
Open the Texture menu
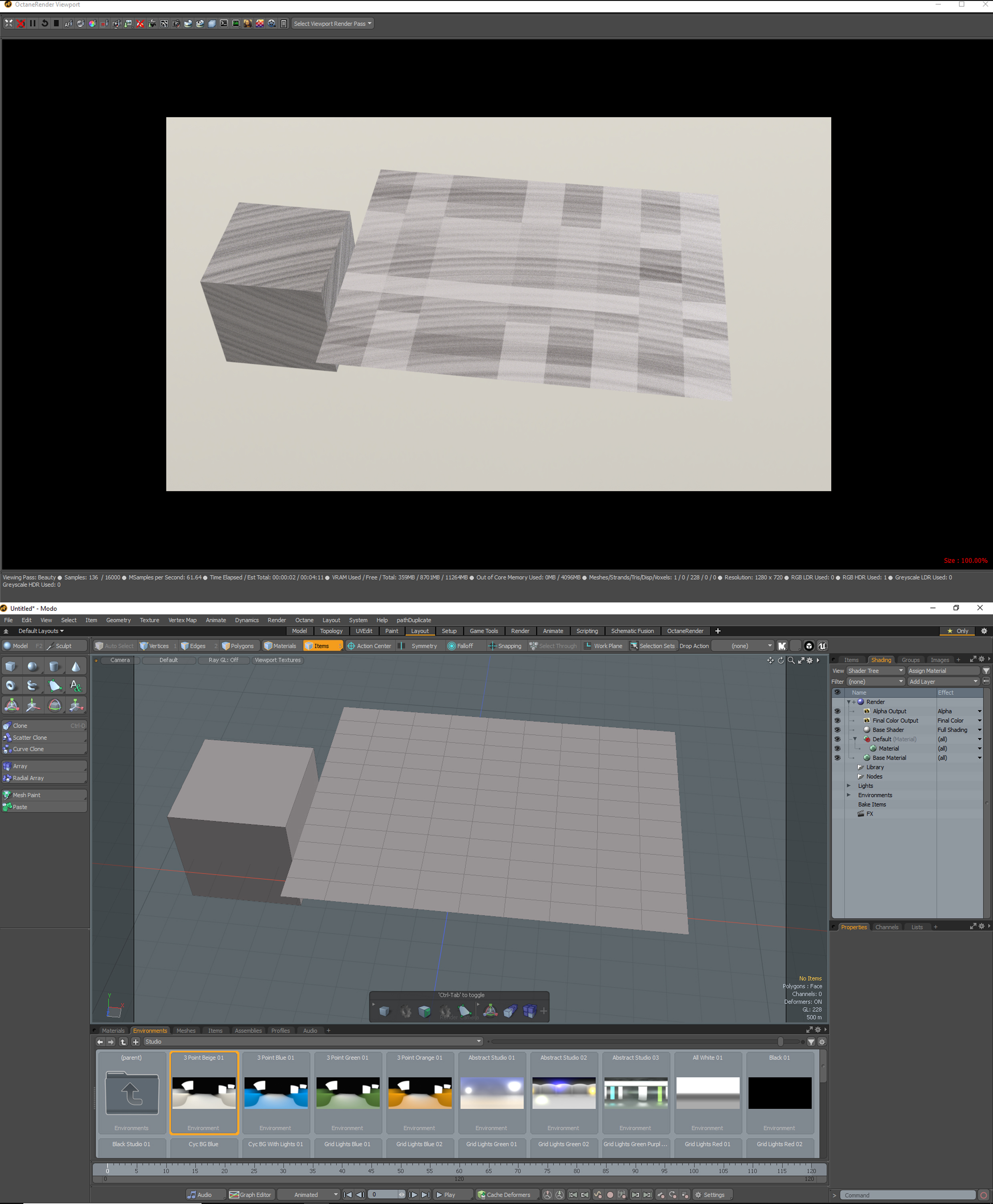click(x=149, y=620)
